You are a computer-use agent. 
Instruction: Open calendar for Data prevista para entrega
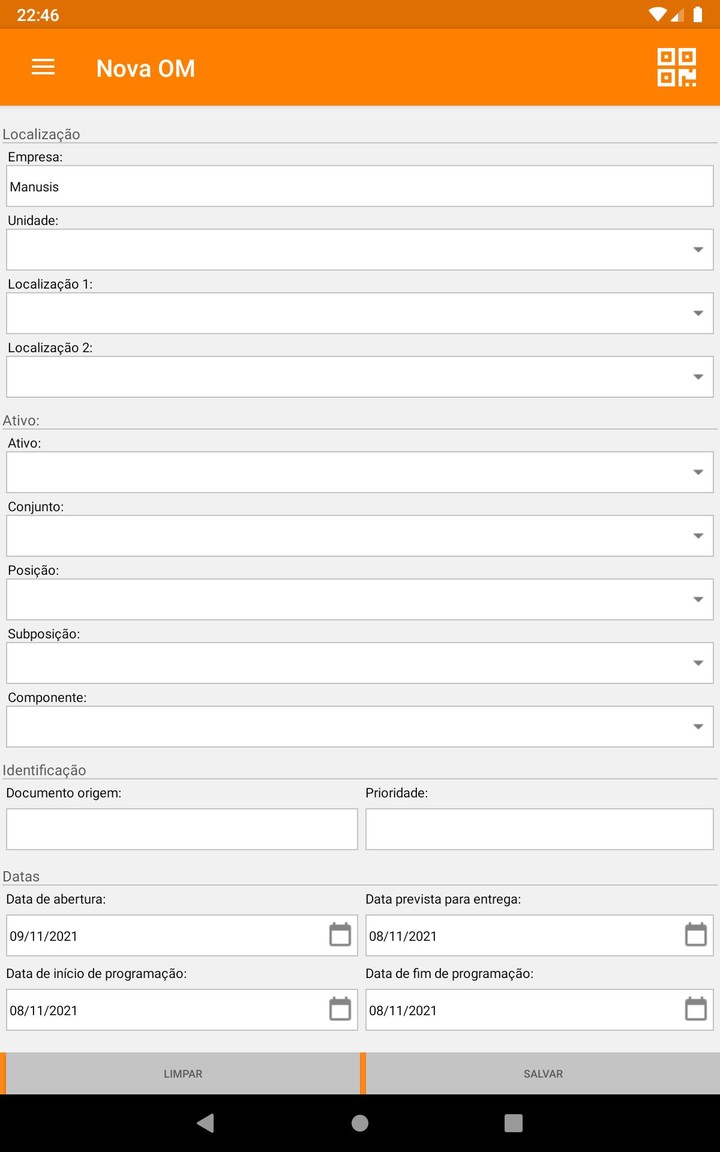[x=696, y=934]
